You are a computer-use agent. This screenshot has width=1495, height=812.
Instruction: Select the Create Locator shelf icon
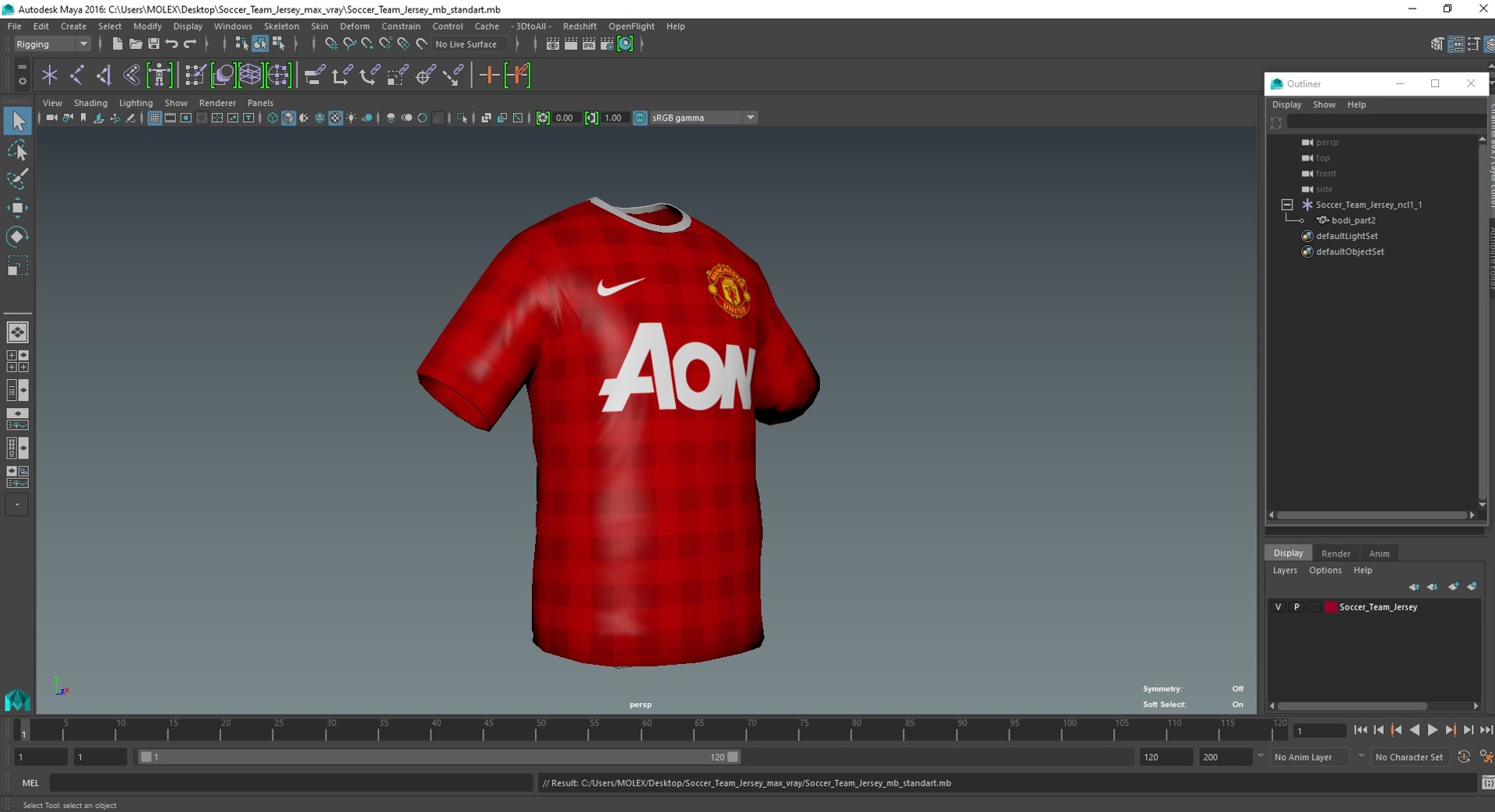pos(49,76)
